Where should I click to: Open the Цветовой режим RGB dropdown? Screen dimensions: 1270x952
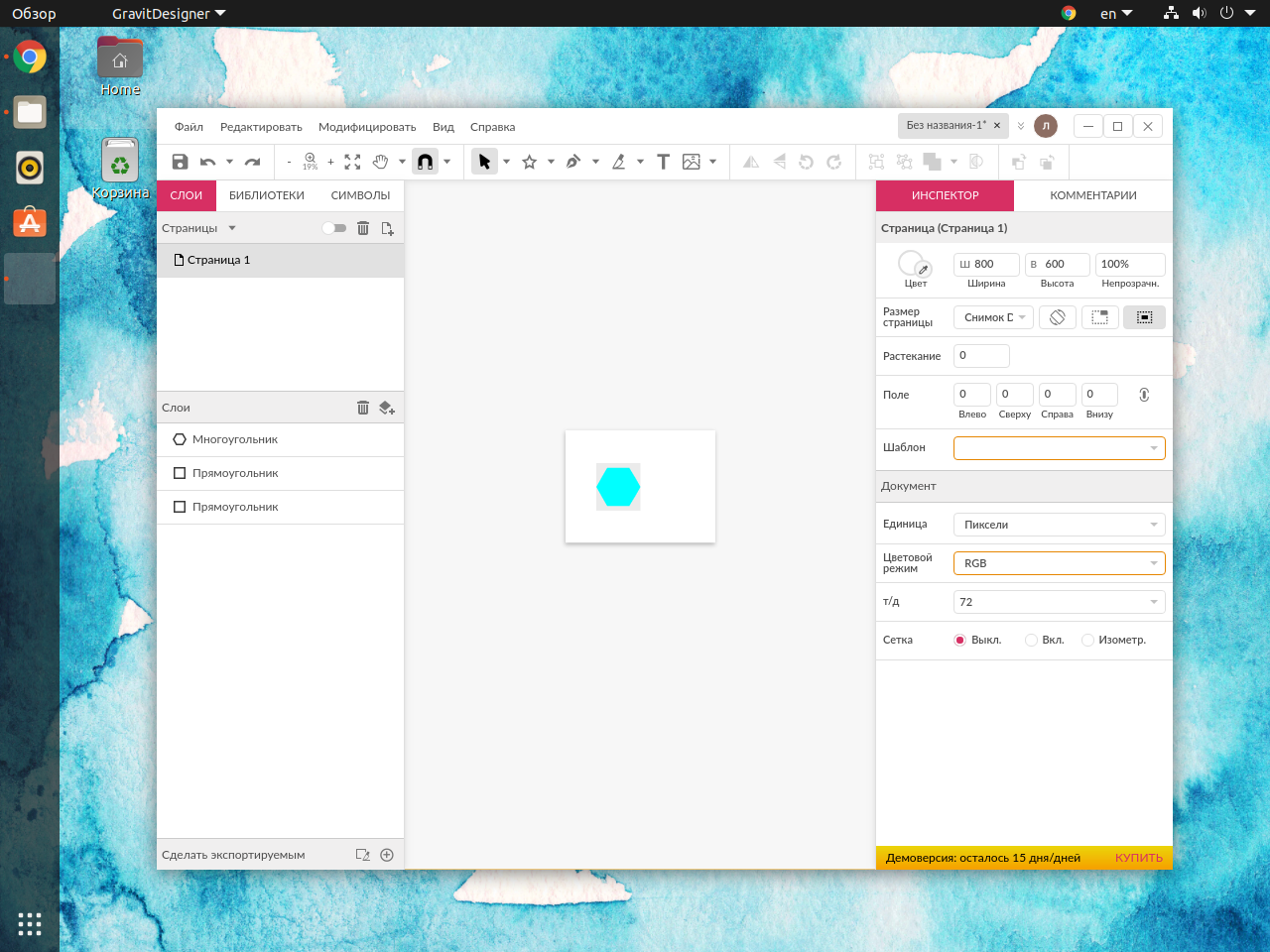[x=1059, y=563]
